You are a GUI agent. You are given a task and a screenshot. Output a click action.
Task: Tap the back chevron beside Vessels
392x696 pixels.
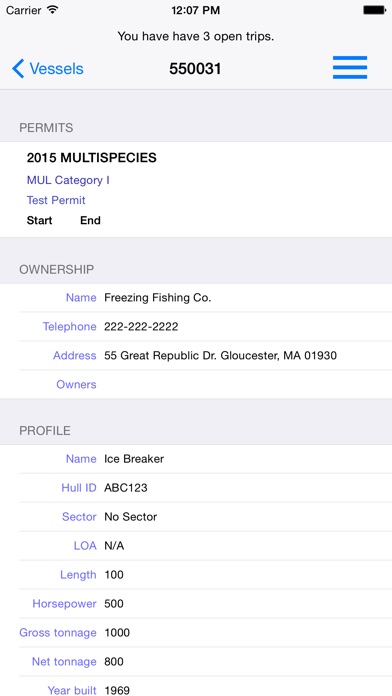(18, 69)
